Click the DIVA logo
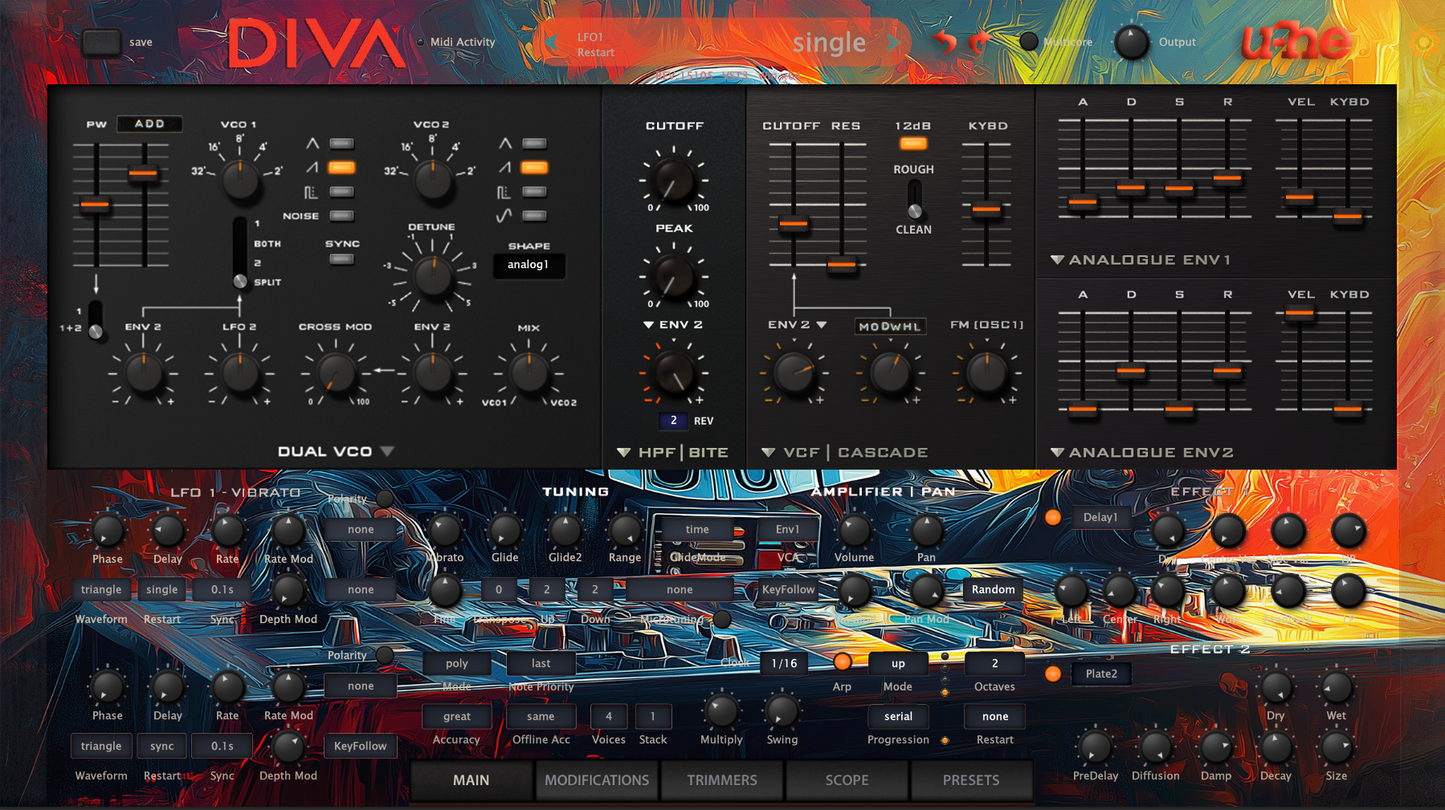Viewport: 1445px width, 810px height. 316,44
